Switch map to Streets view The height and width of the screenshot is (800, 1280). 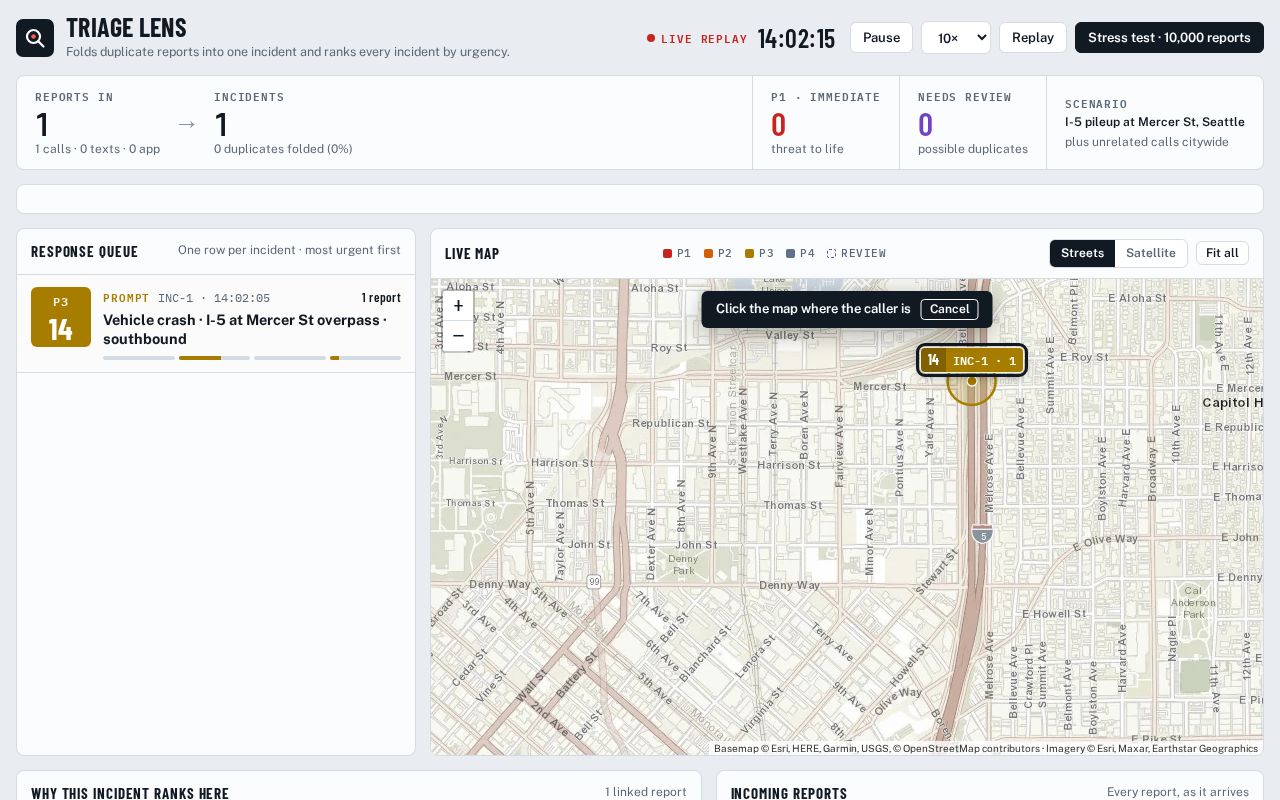(x=1082, y=253)
